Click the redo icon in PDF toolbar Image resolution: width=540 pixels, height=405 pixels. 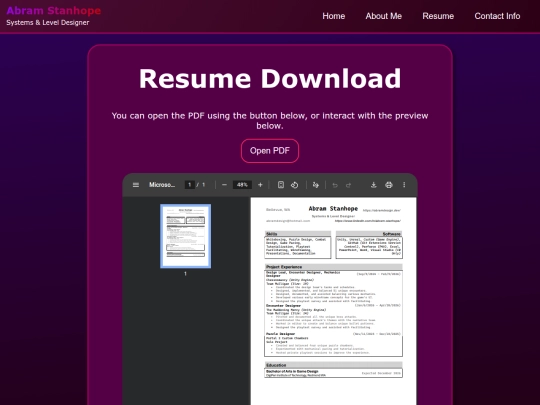click(349, 185)
